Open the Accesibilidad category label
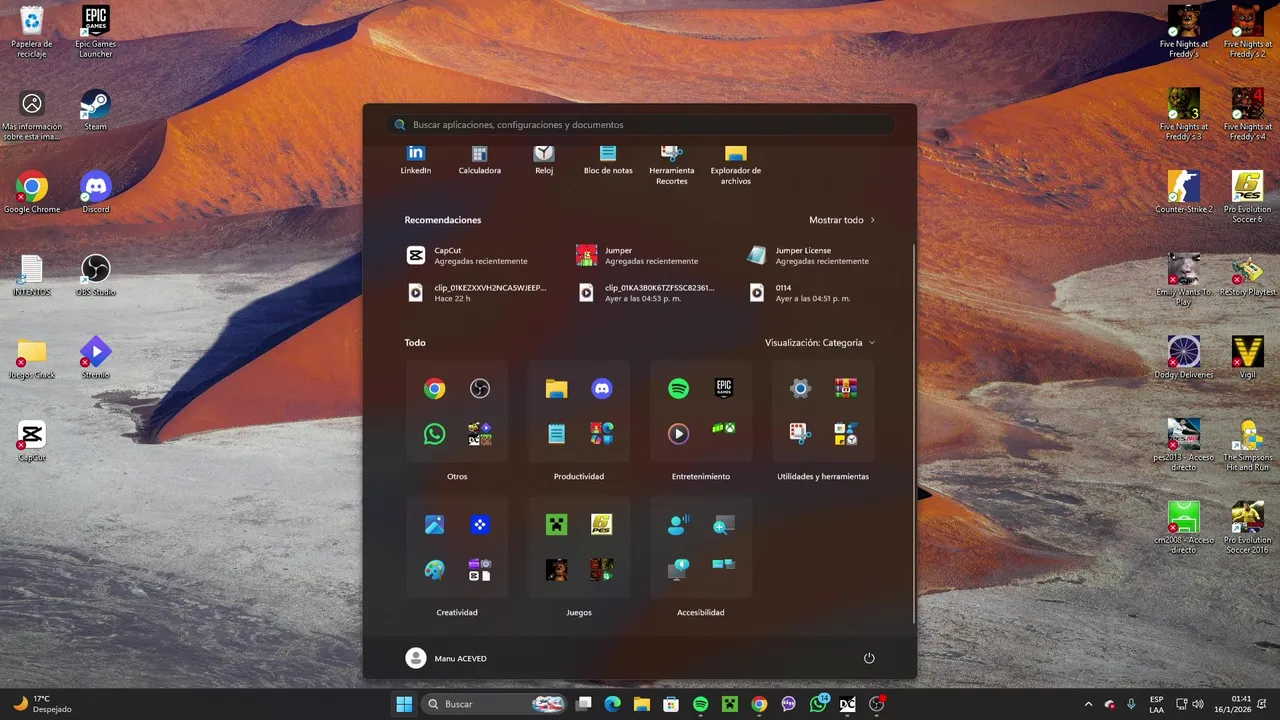 pyautogui.click(x=701, y=612)
